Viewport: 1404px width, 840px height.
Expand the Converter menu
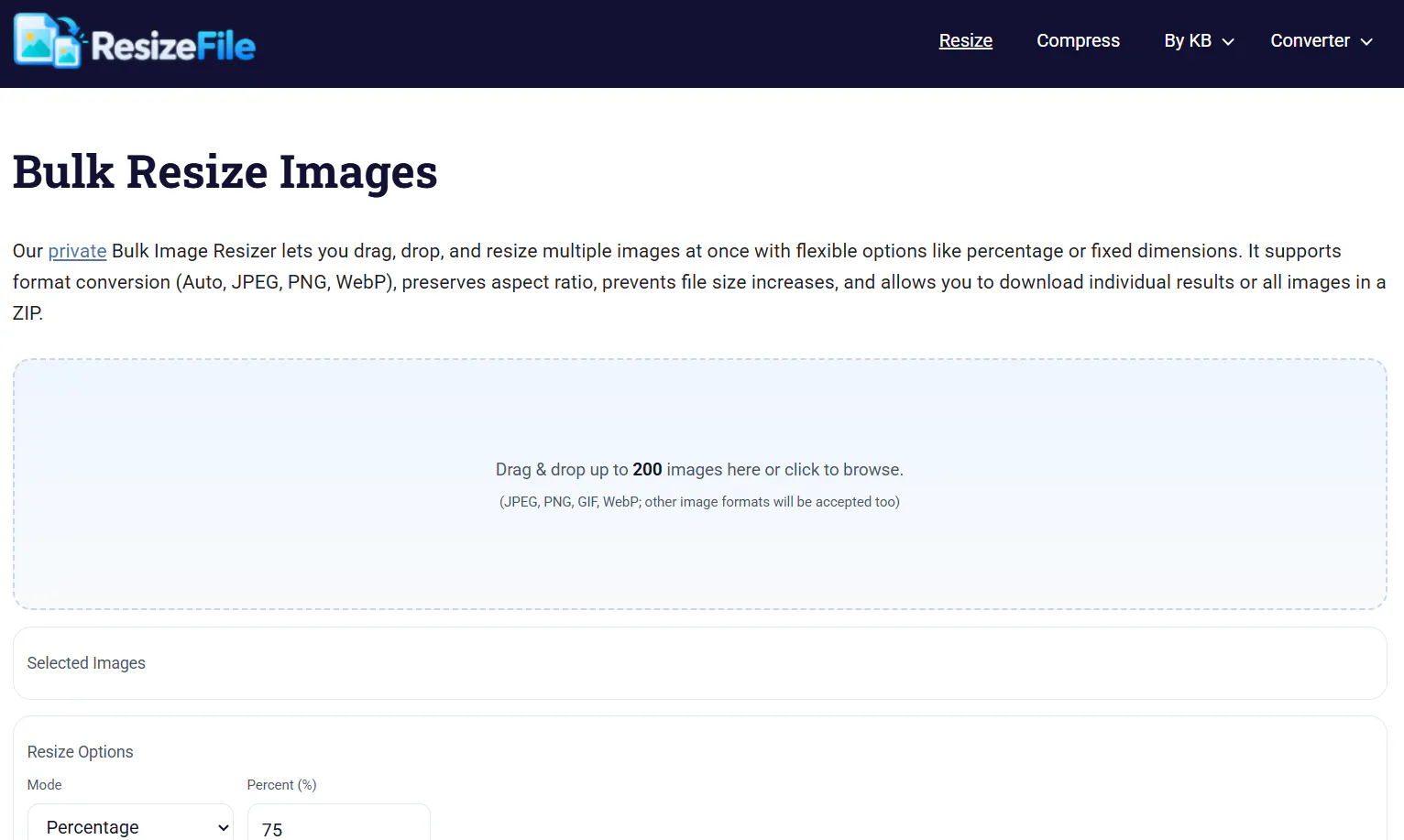click(1321, 40)
